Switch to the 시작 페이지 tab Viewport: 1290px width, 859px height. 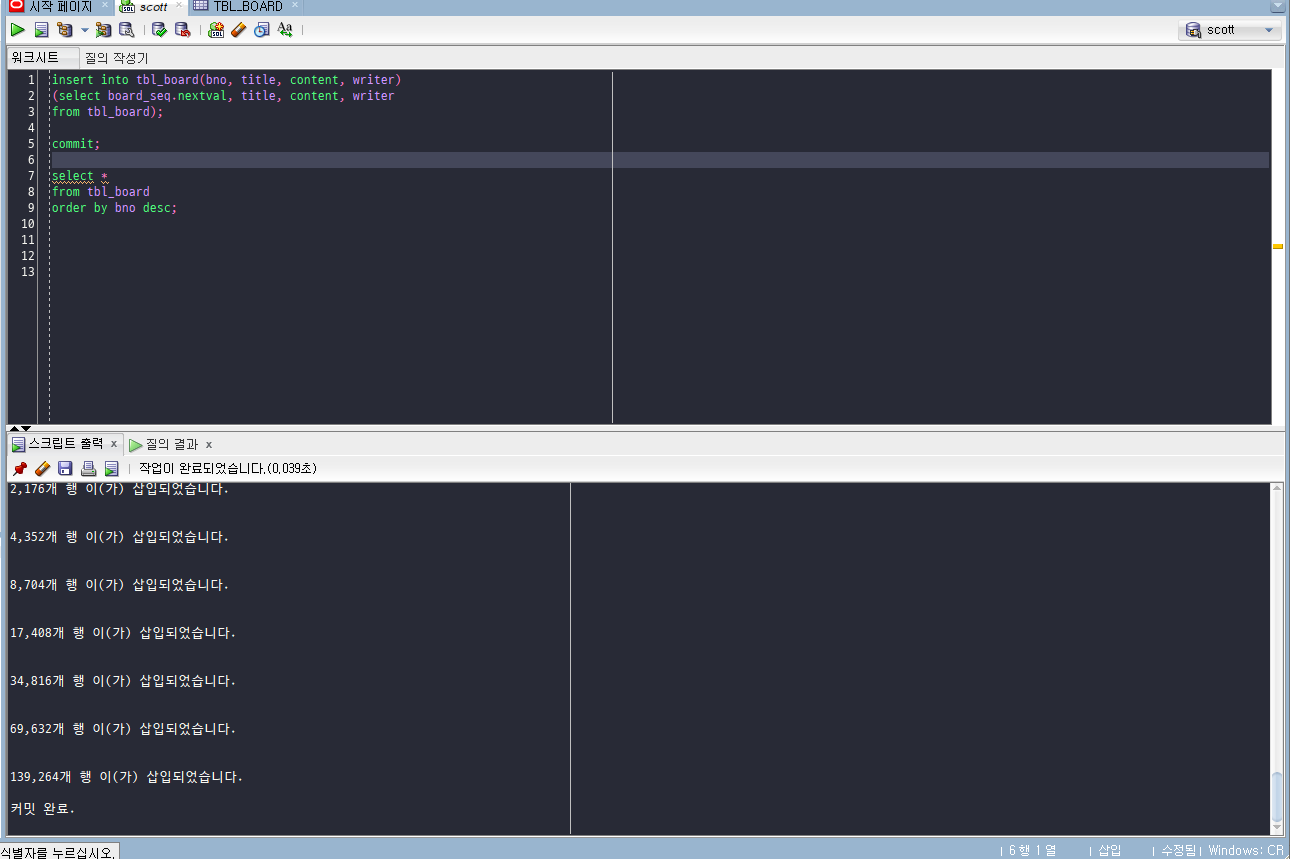pyautogui.click(x=60, y=6)
